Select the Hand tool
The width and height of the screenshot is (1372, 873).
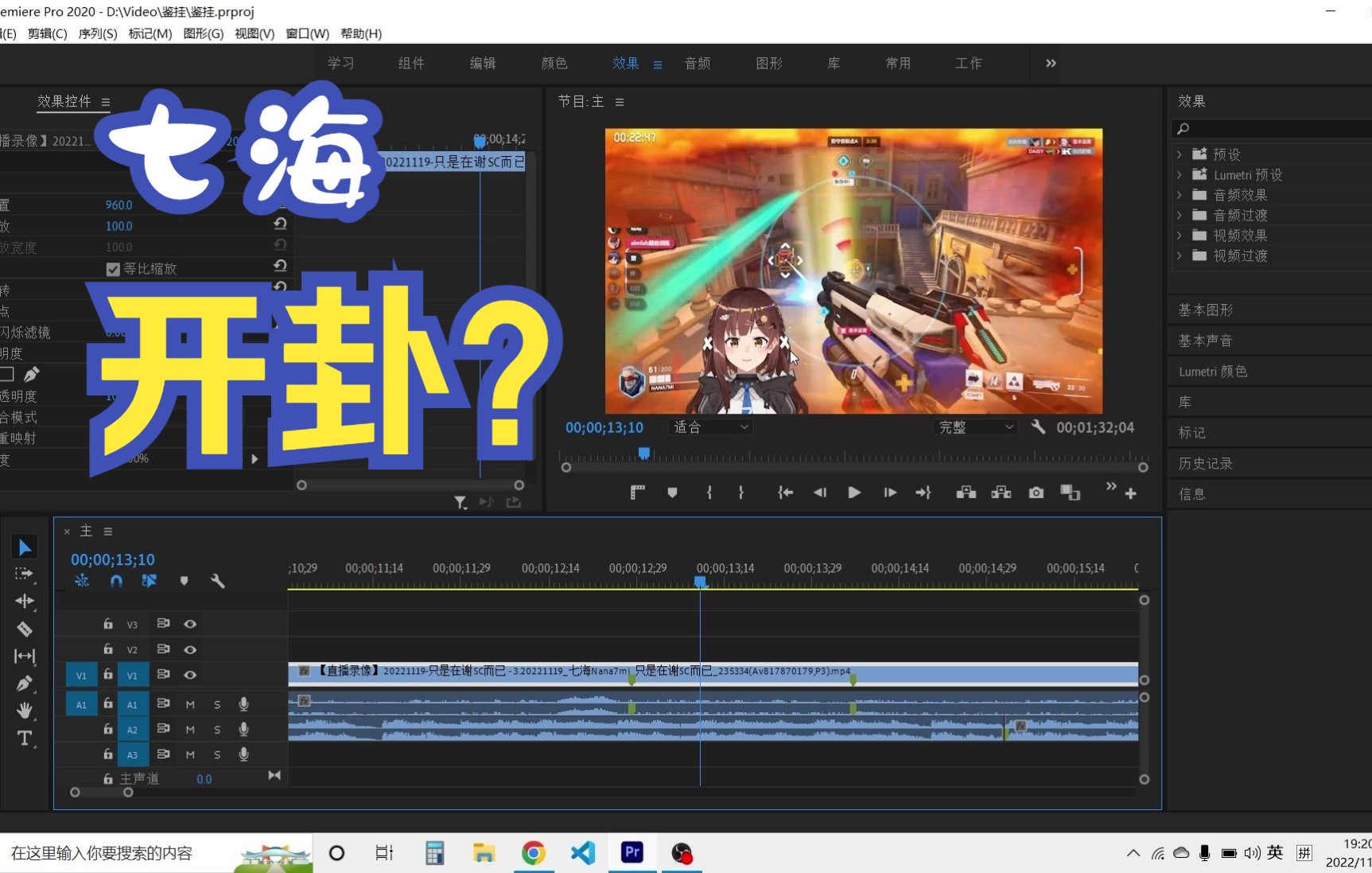tap(25, 711)
